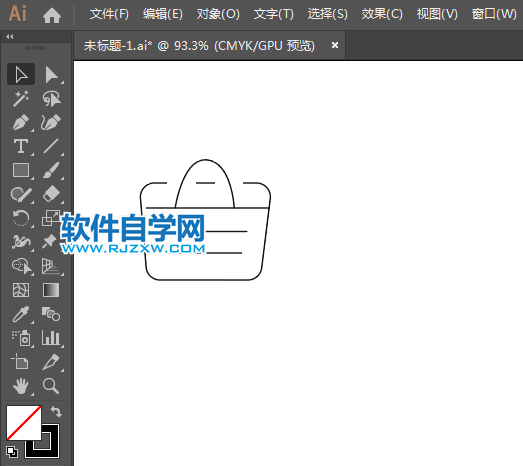Click the fill color swatch
Viewport: 523px width, 466px height.
24,423
